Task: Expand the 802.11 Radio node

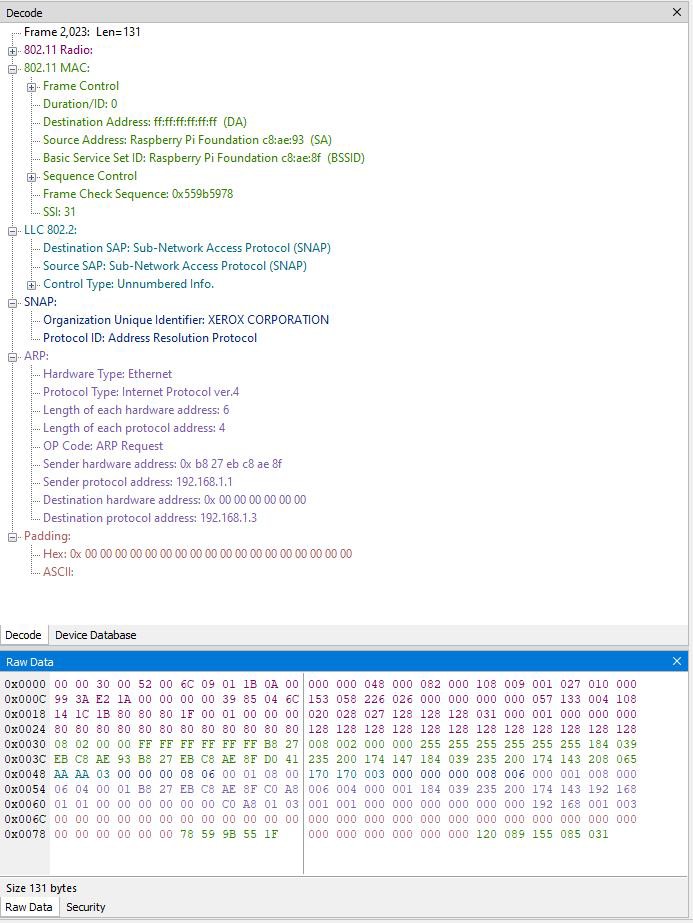Action: coord(12,51)
